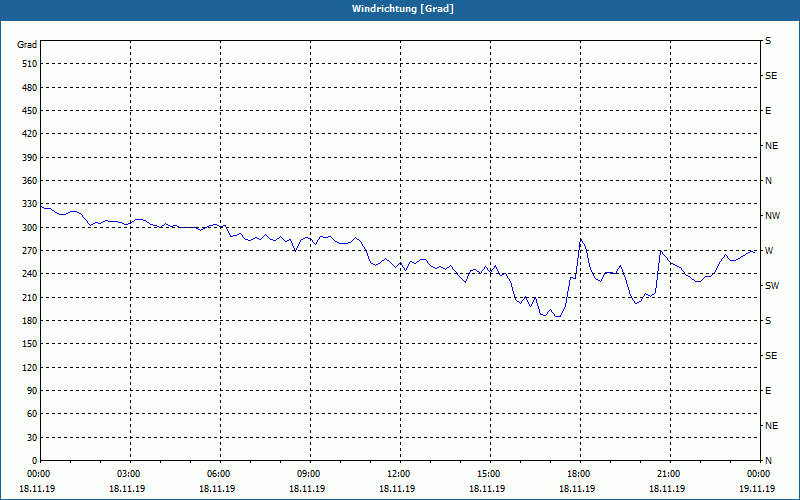The image size is (800, 500).
Task: Click the 240 degree axis label
Action: 30,274
